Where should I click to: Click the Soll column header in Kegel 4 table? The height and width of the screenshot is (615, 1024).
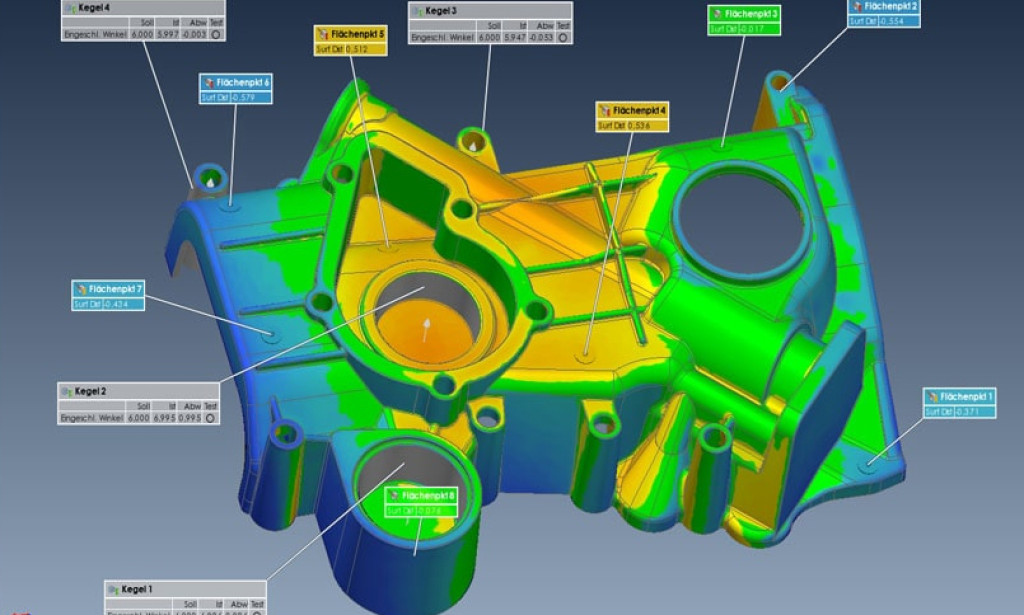tap(147, 23)
